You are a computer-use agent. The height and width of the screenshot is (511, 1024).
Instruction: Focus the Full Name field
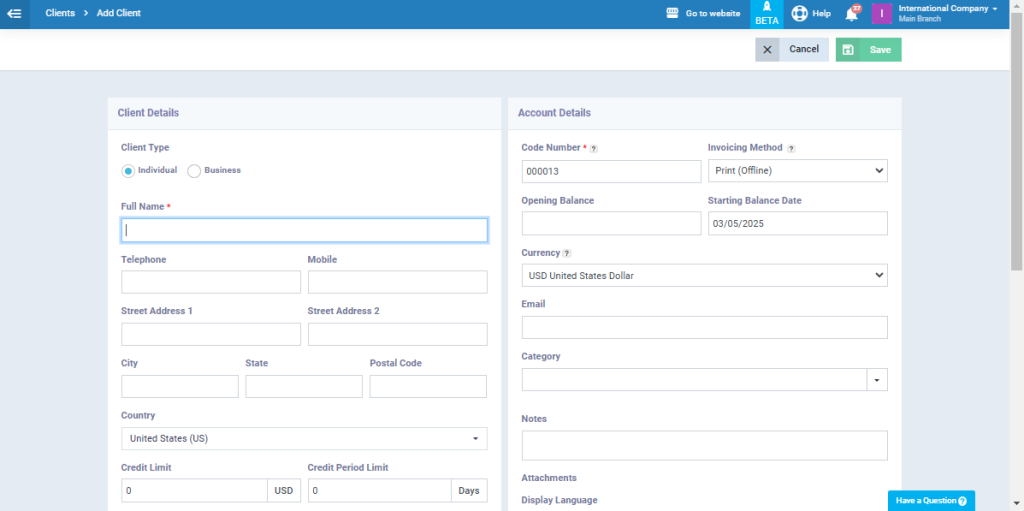304,230
